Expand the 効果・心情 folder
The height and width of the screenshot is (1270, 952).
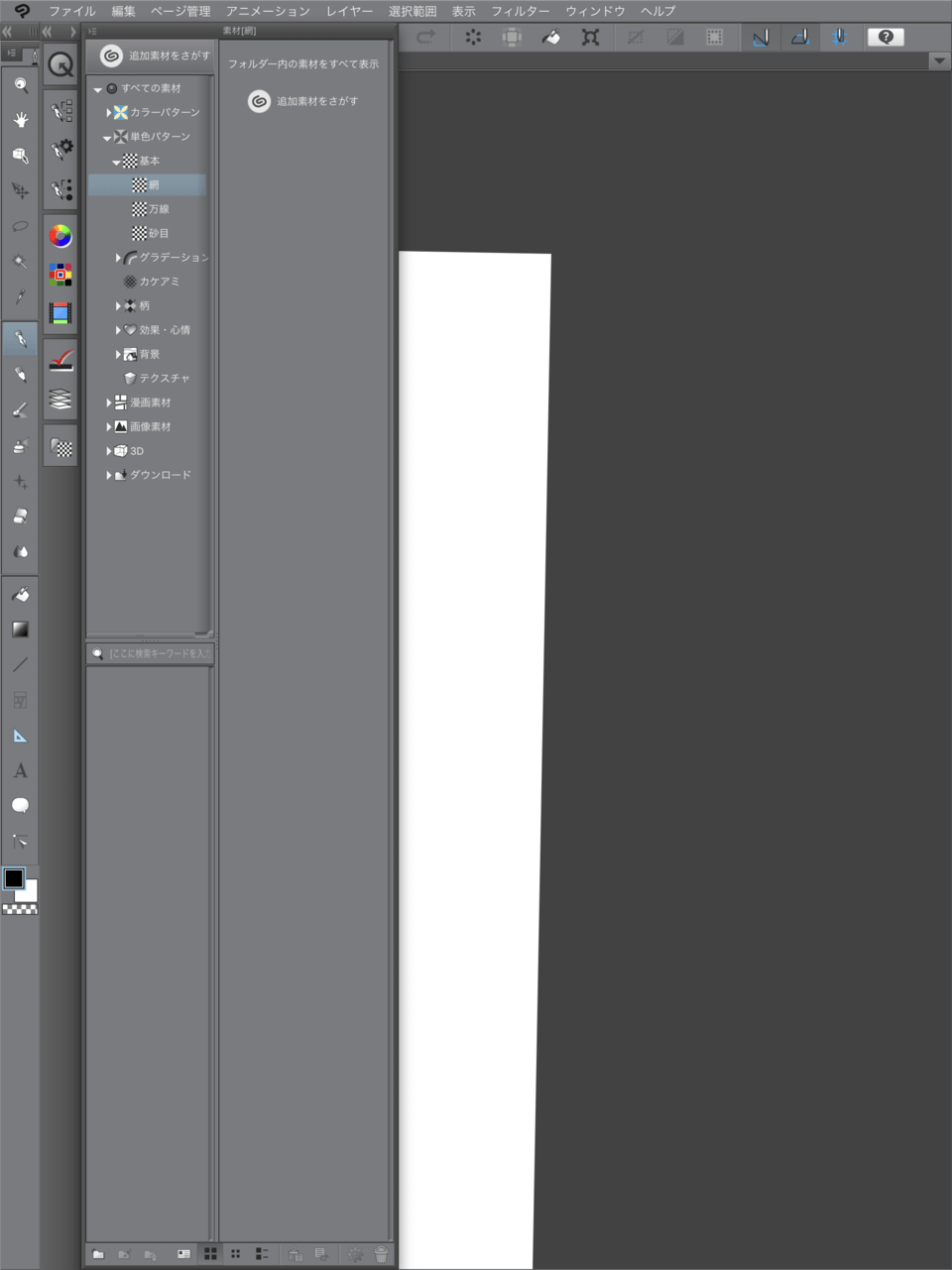pyautogui.click(x=118, y=330)
